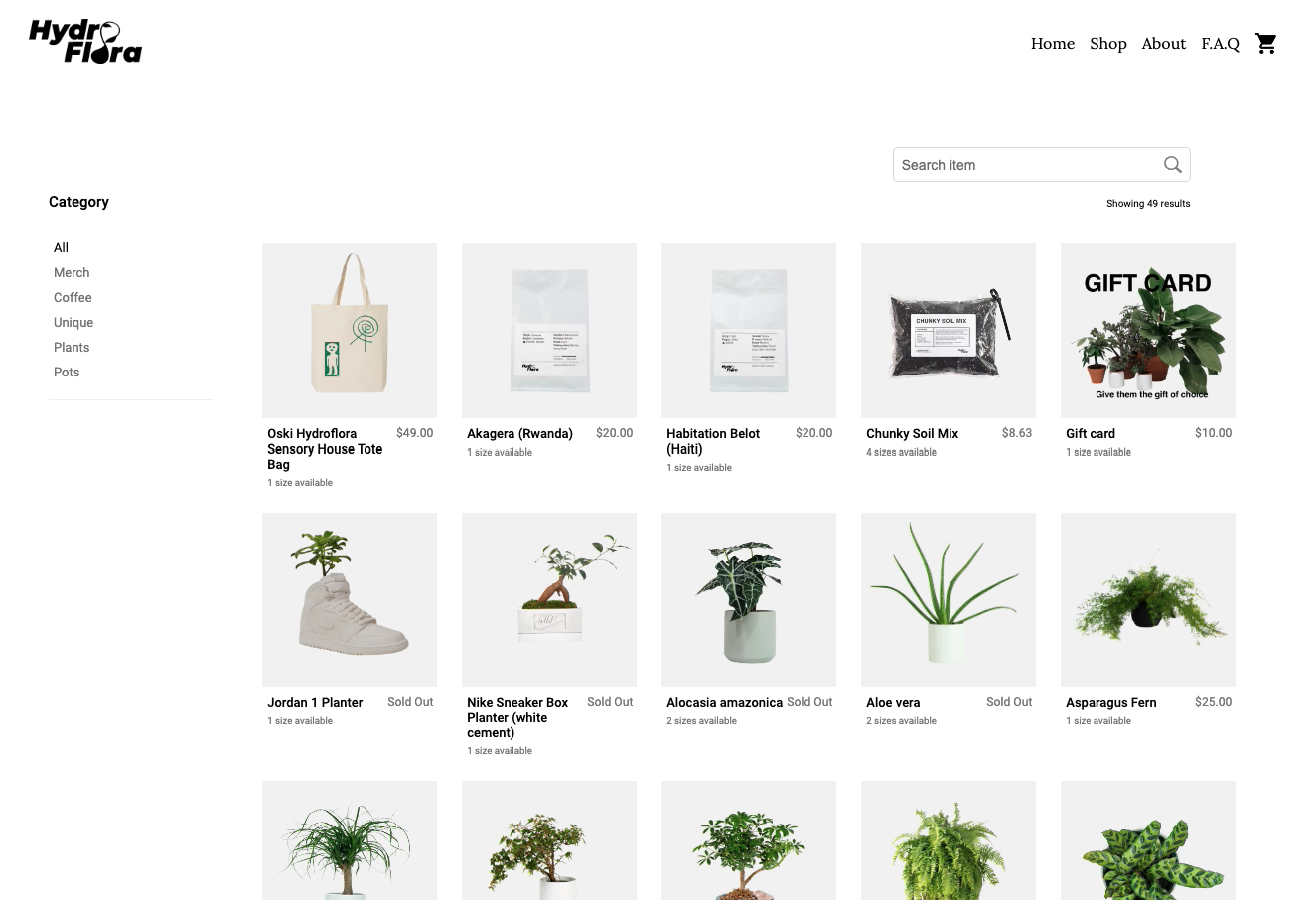Open the Oski Hydroflora tote bag thumbnail
Screen dimensions: 1316x900
click(350, 331)
